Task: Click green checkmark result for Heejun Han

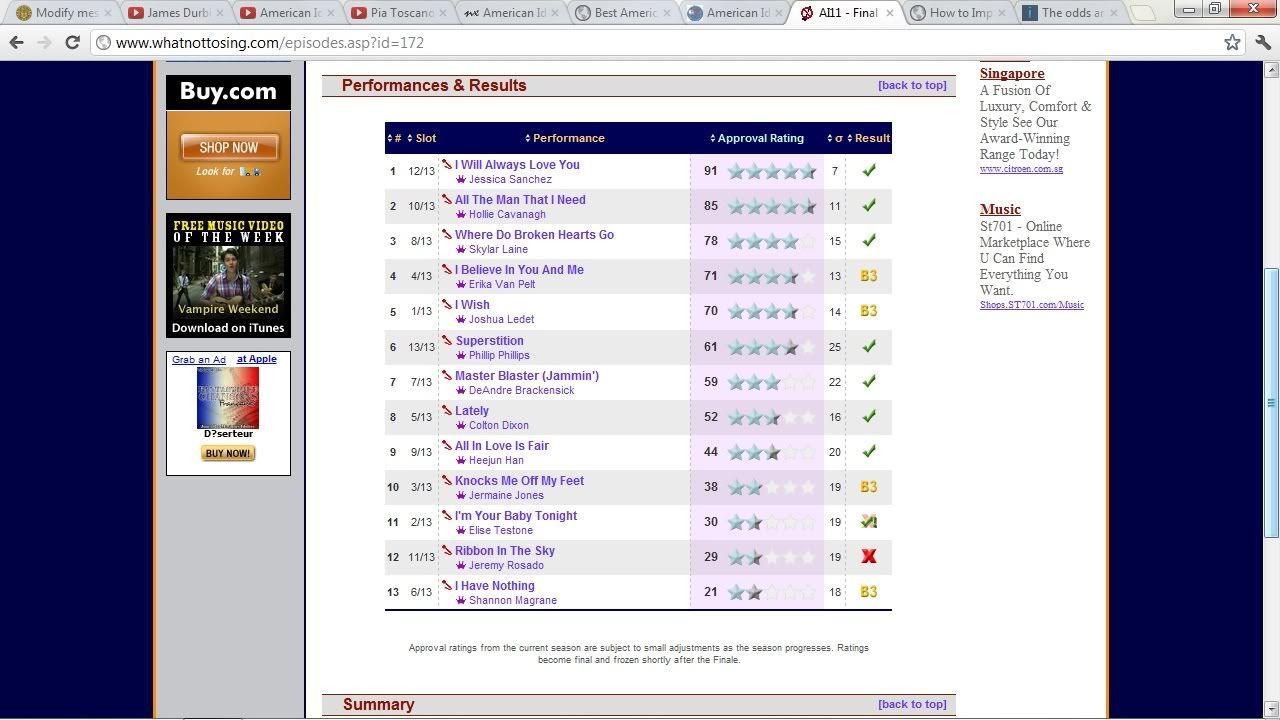Action: 869,451
